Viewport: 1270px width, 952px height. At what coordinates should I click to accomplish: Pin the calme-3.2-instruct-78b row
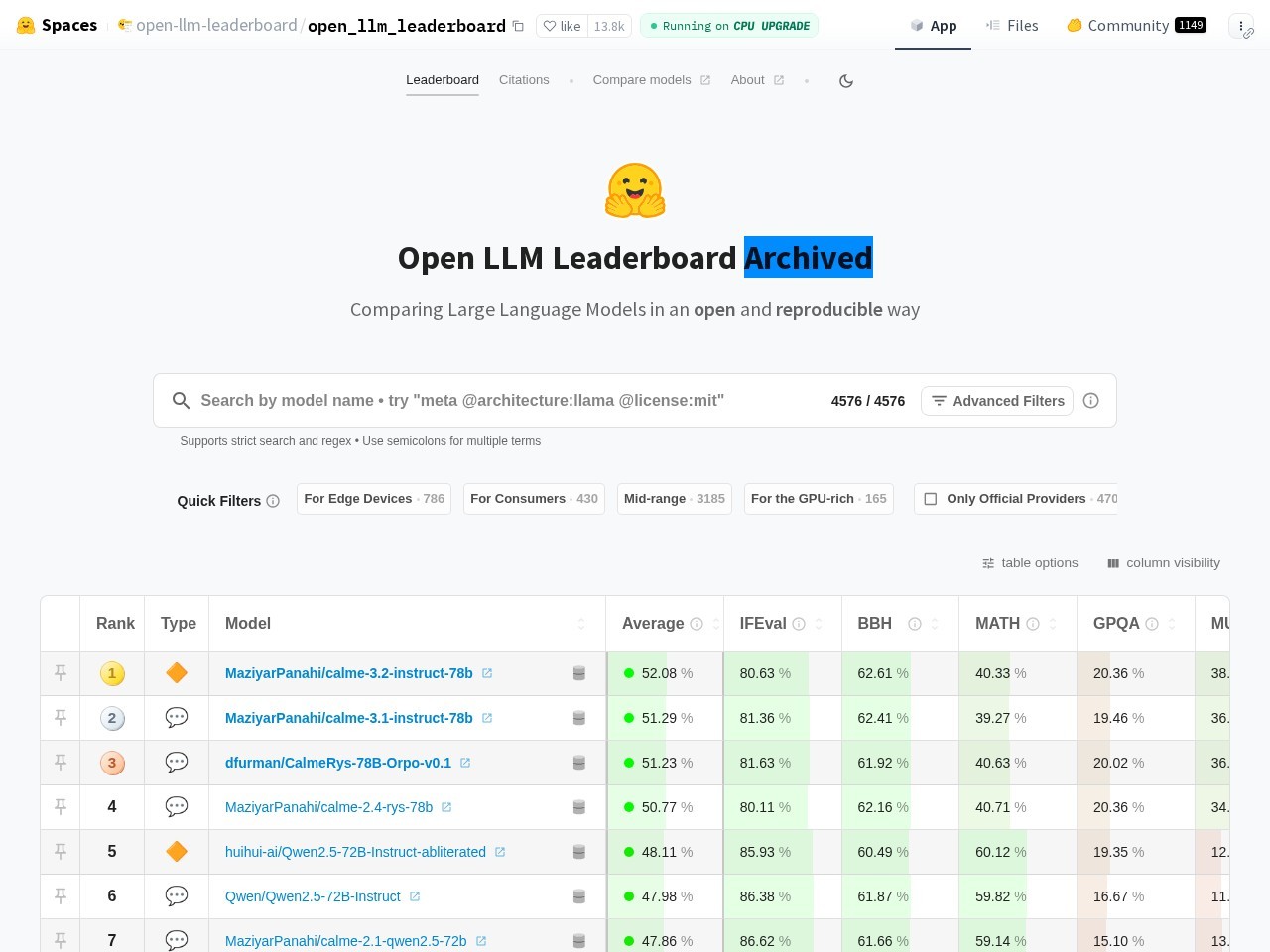pyautogui.click(x=61, y=673)
